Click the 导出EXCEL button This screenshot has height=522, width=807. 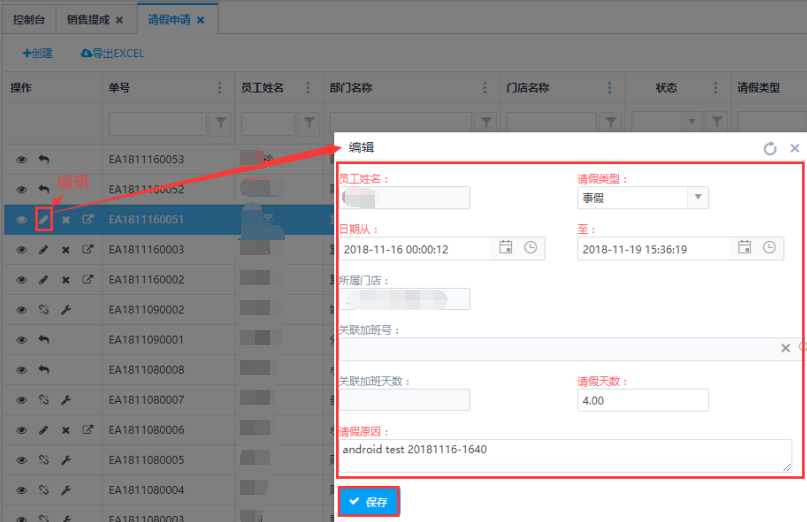pyautogui.click(x=112, y=53)
